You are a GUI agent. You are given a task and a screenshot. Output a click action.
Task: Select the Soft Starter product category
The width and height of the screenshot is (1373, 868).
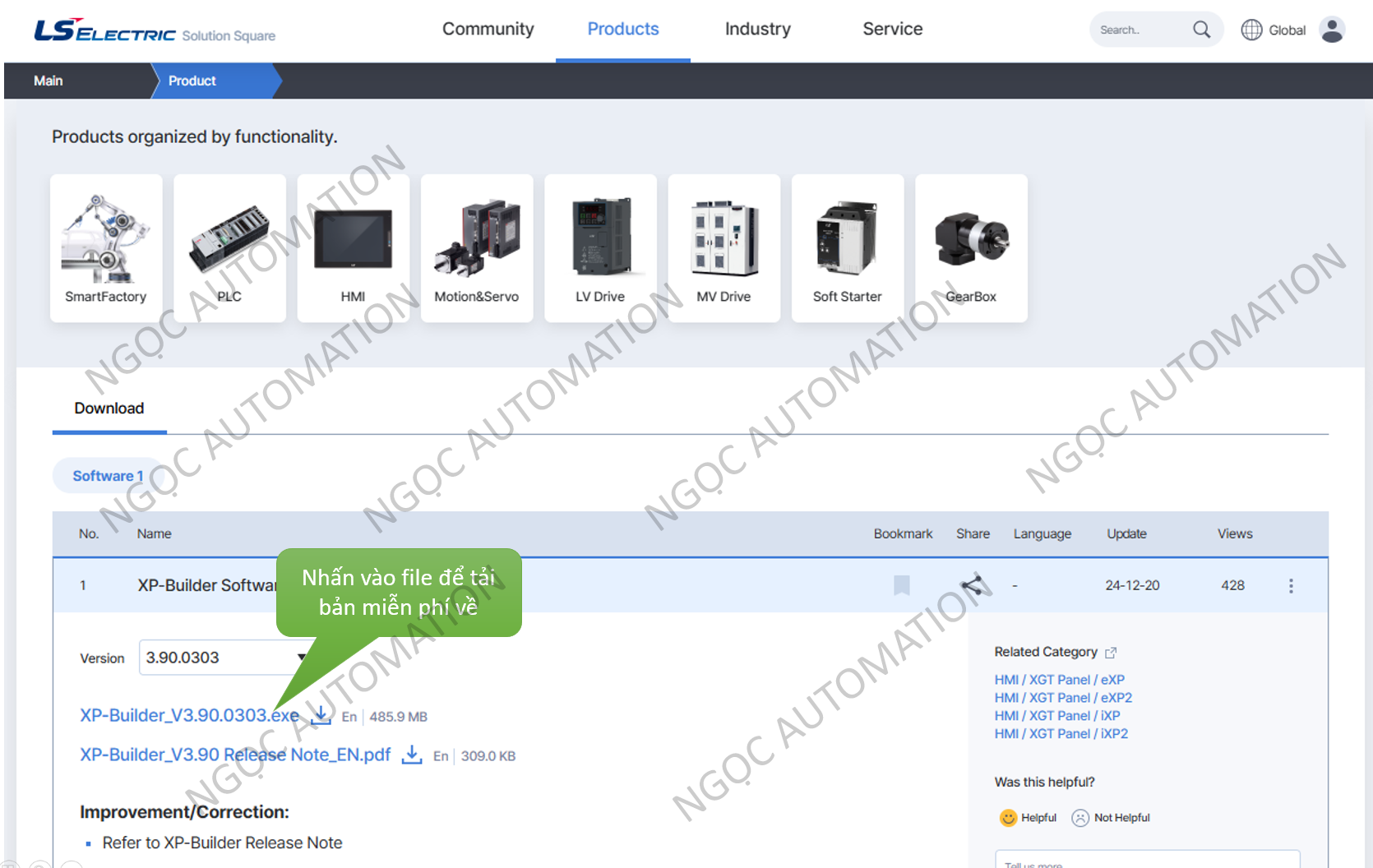click(848, 248)
